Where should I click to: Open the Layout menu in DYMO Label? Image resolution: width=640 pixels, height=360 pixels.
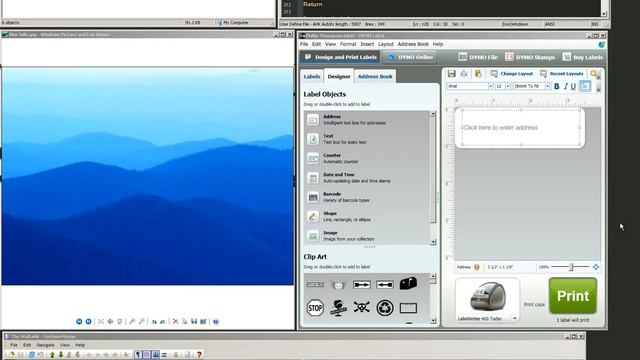point(386,44)
